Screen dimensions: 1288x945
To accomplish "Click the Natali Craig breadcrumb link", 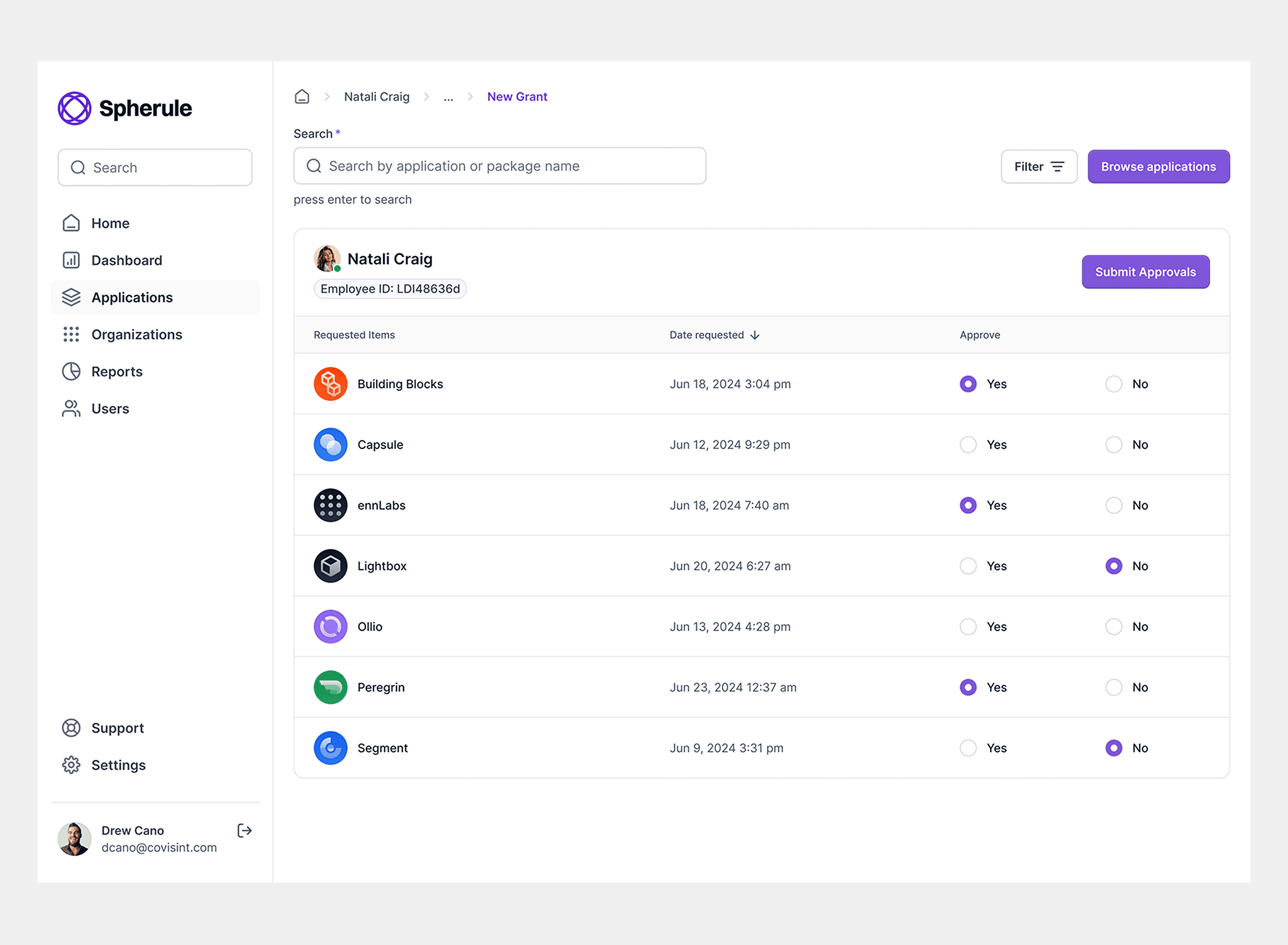I will click(x=376, y=97).
